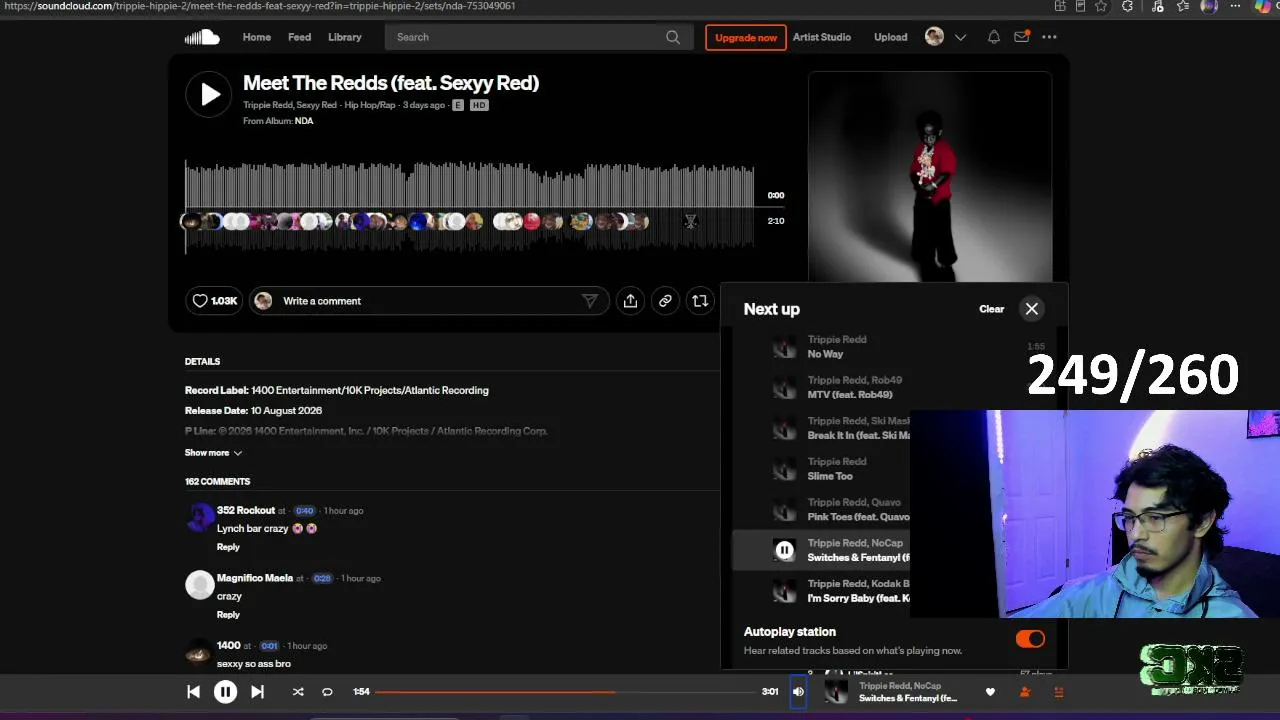Expand details with Show more
1280x720 pixels.
(213, 453)
